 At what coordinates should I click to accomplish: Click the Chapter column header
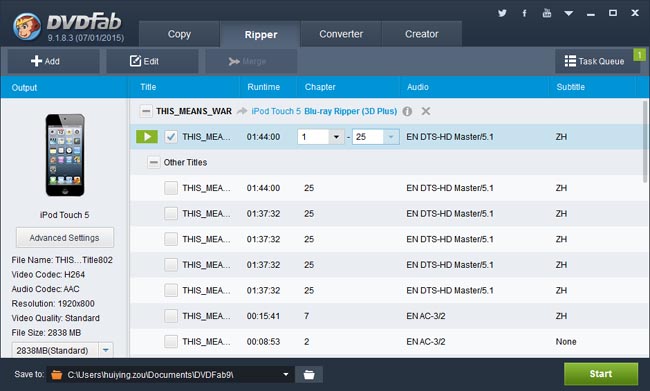[x=320, y=87]
